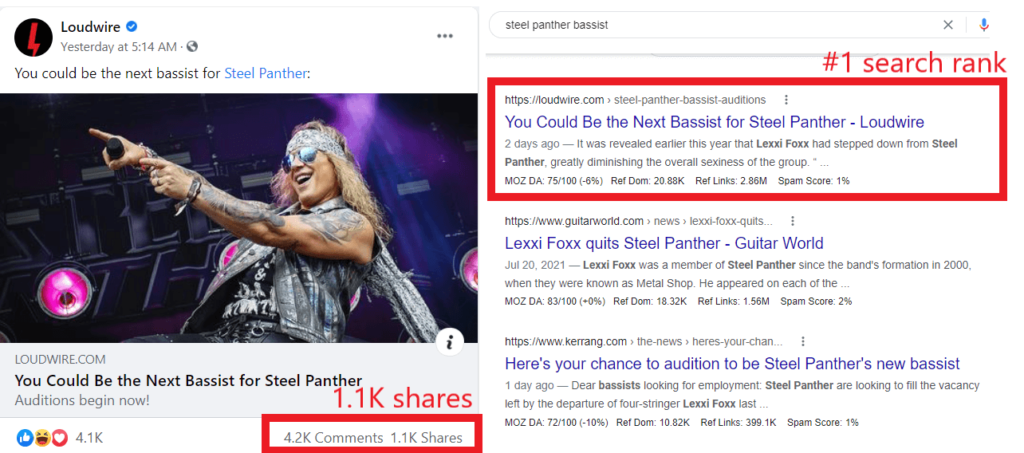The width and height of the screenshot is (1024, 453).
Task: Click the public audience globe icon
Action: 193,46
